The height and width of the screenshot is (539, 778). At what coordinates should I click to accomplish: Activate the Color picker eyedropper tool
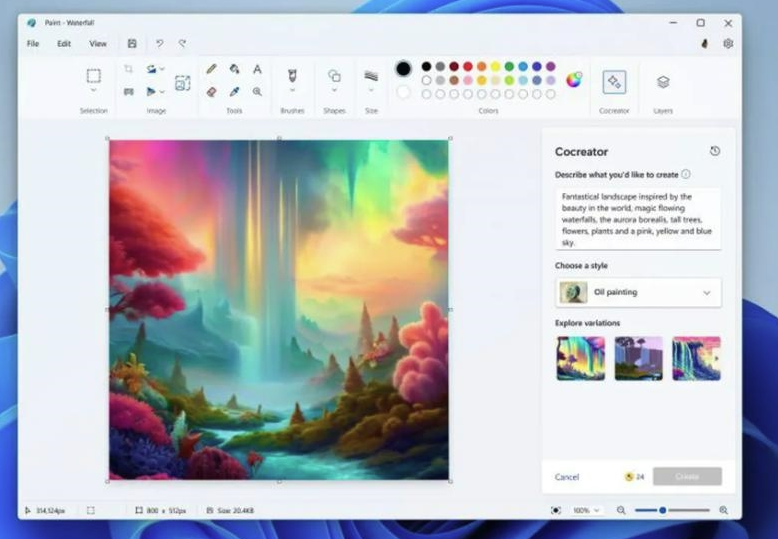(234, 91)
